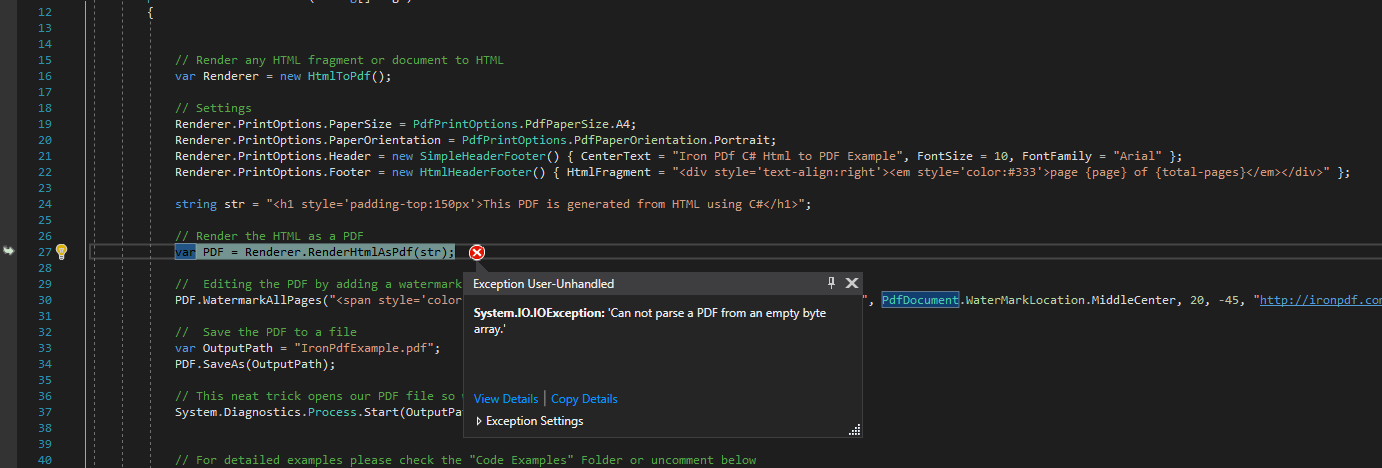
Task: Click the opening brace on line 12
Action: tap(150, 12)
